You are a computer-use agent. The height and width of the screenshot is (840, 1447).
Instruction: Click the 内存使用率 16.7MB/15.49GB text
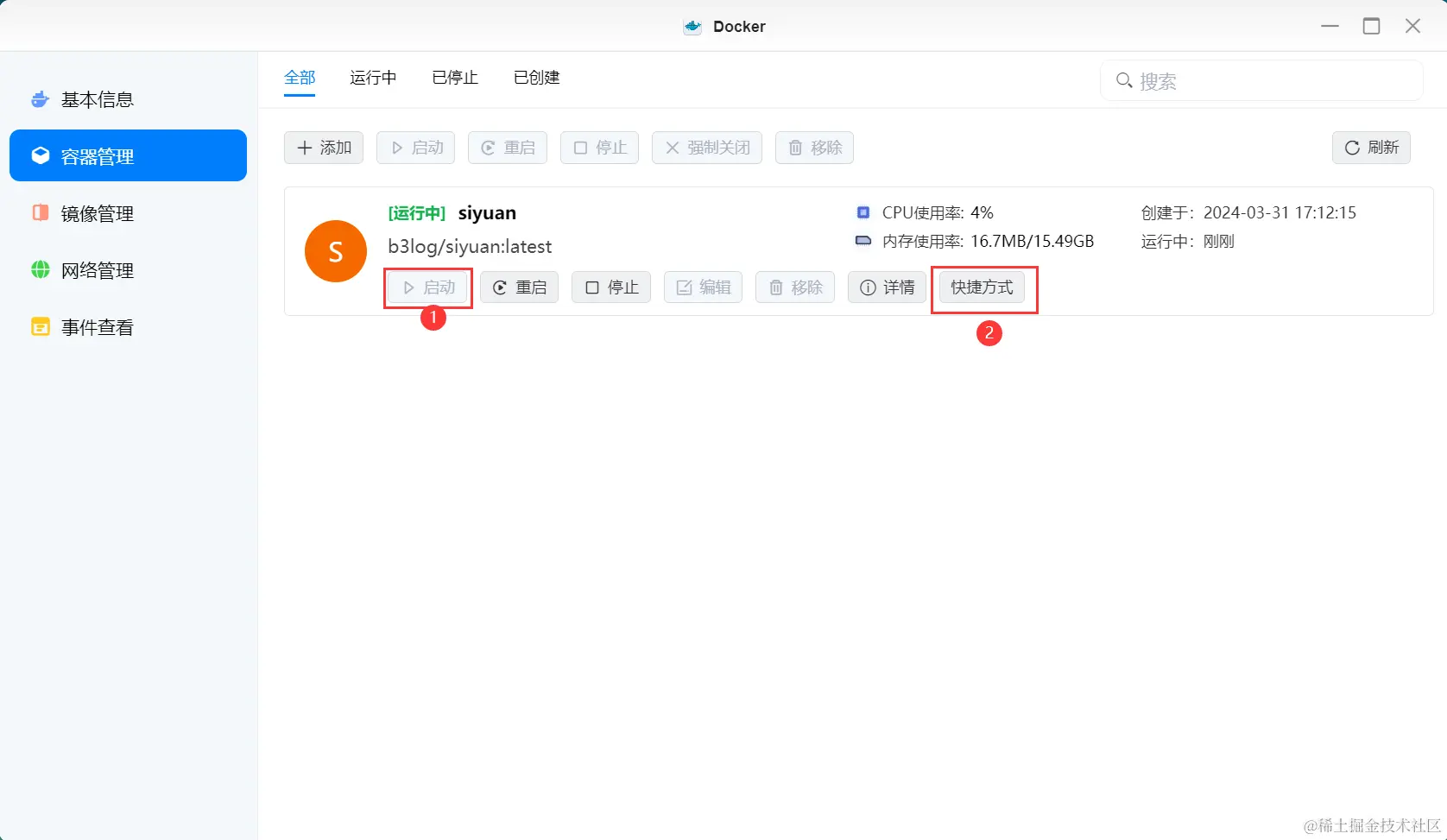[989, 241]
